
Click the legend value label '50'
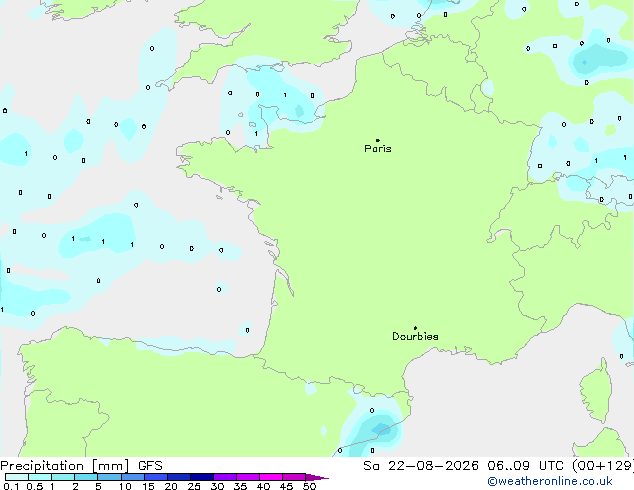click(x=309, y=486)
